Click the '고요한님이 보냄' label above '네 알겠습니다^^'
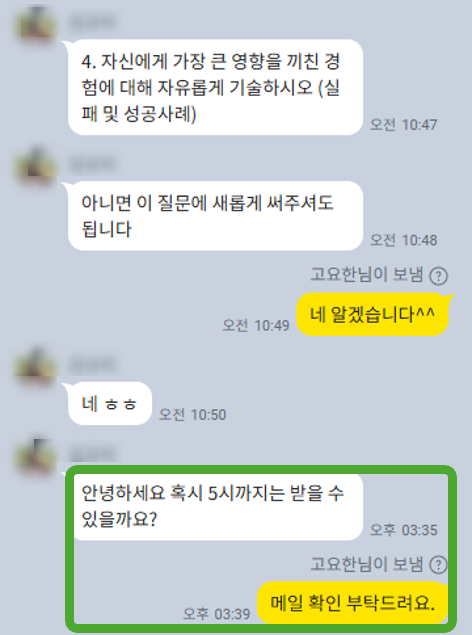 click(x=367, y=275)
